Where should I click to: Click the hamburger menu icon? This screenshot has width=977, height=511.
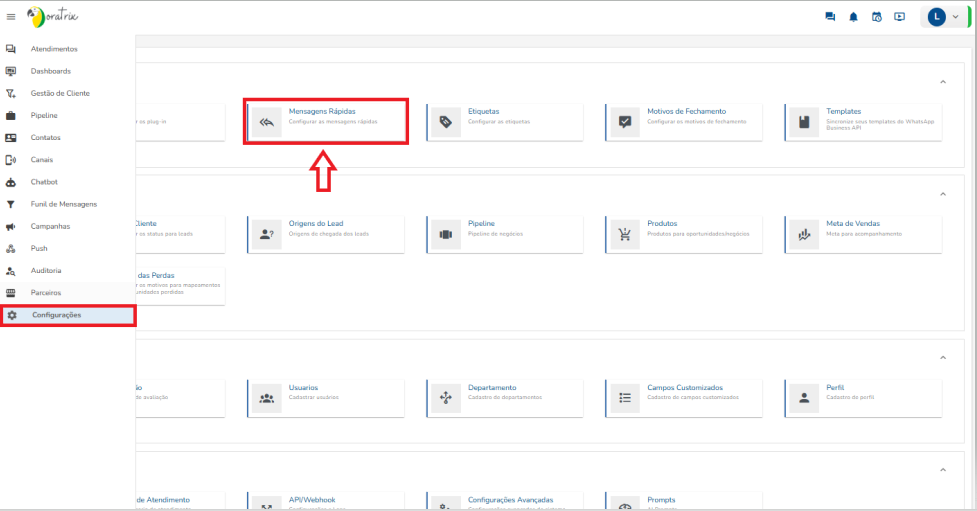pyautogui.click(x=11, y=17)
